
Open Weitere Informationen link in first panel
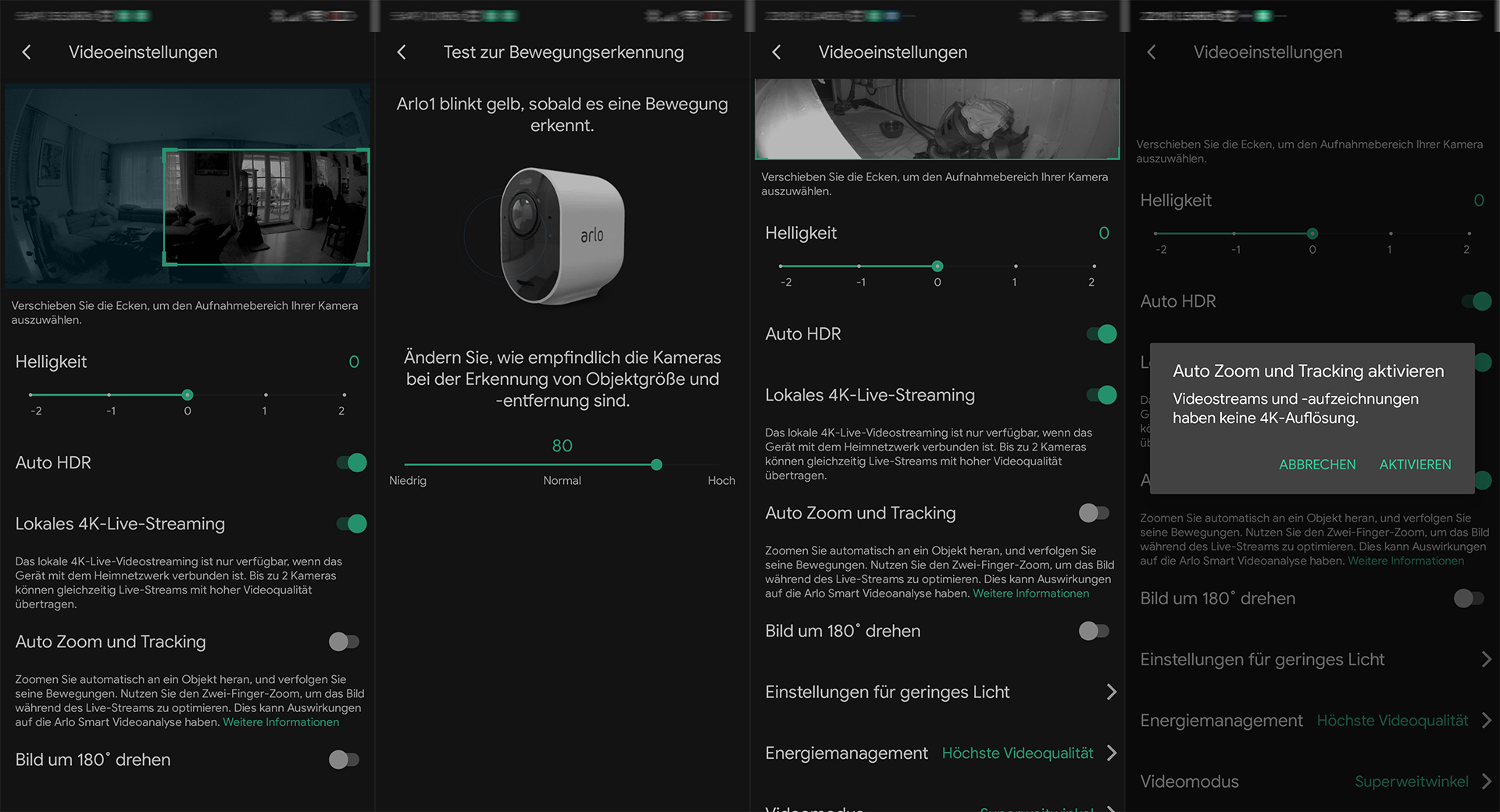tap(281, 722)
